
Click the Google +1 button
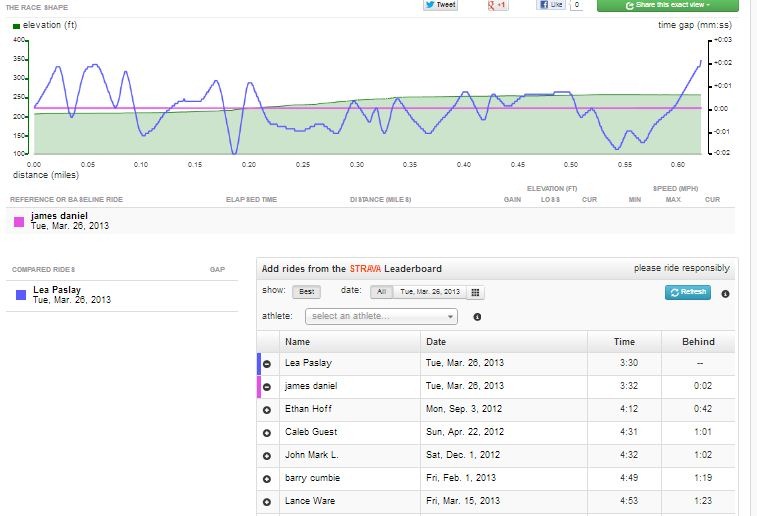pyautogui.click(x=497, y=5)
